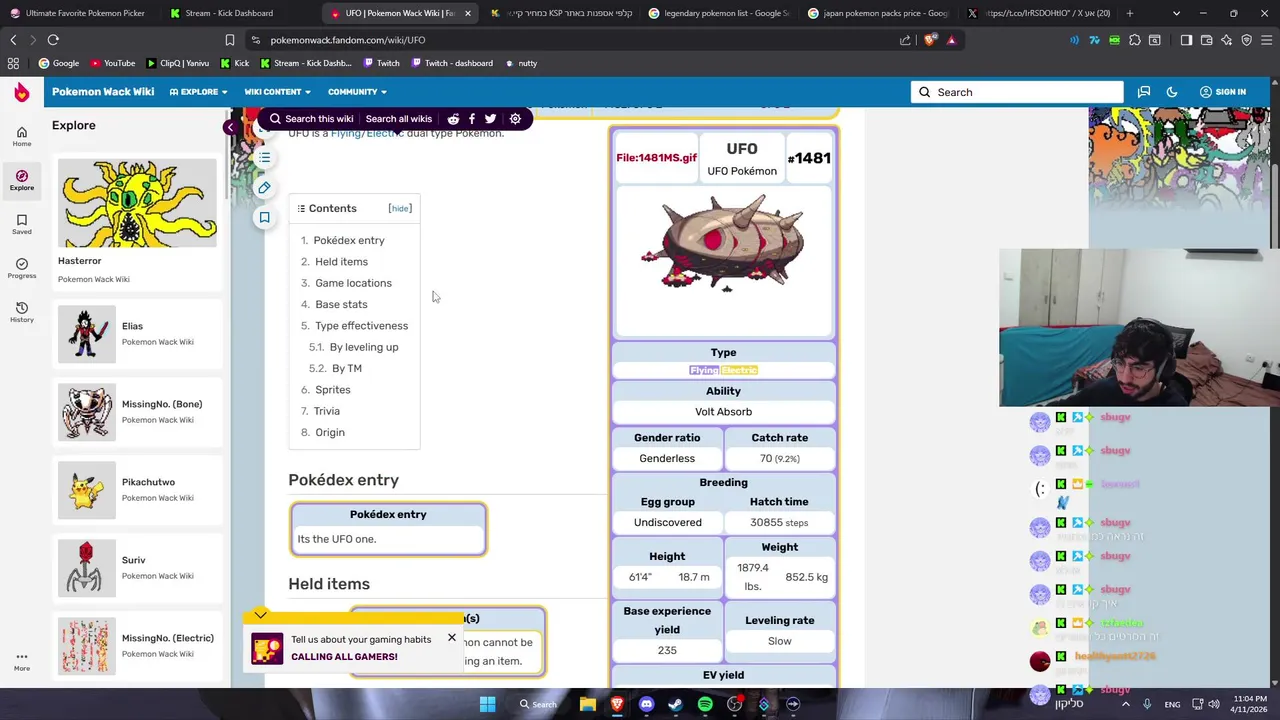Click the browser address bar URL

348,40
